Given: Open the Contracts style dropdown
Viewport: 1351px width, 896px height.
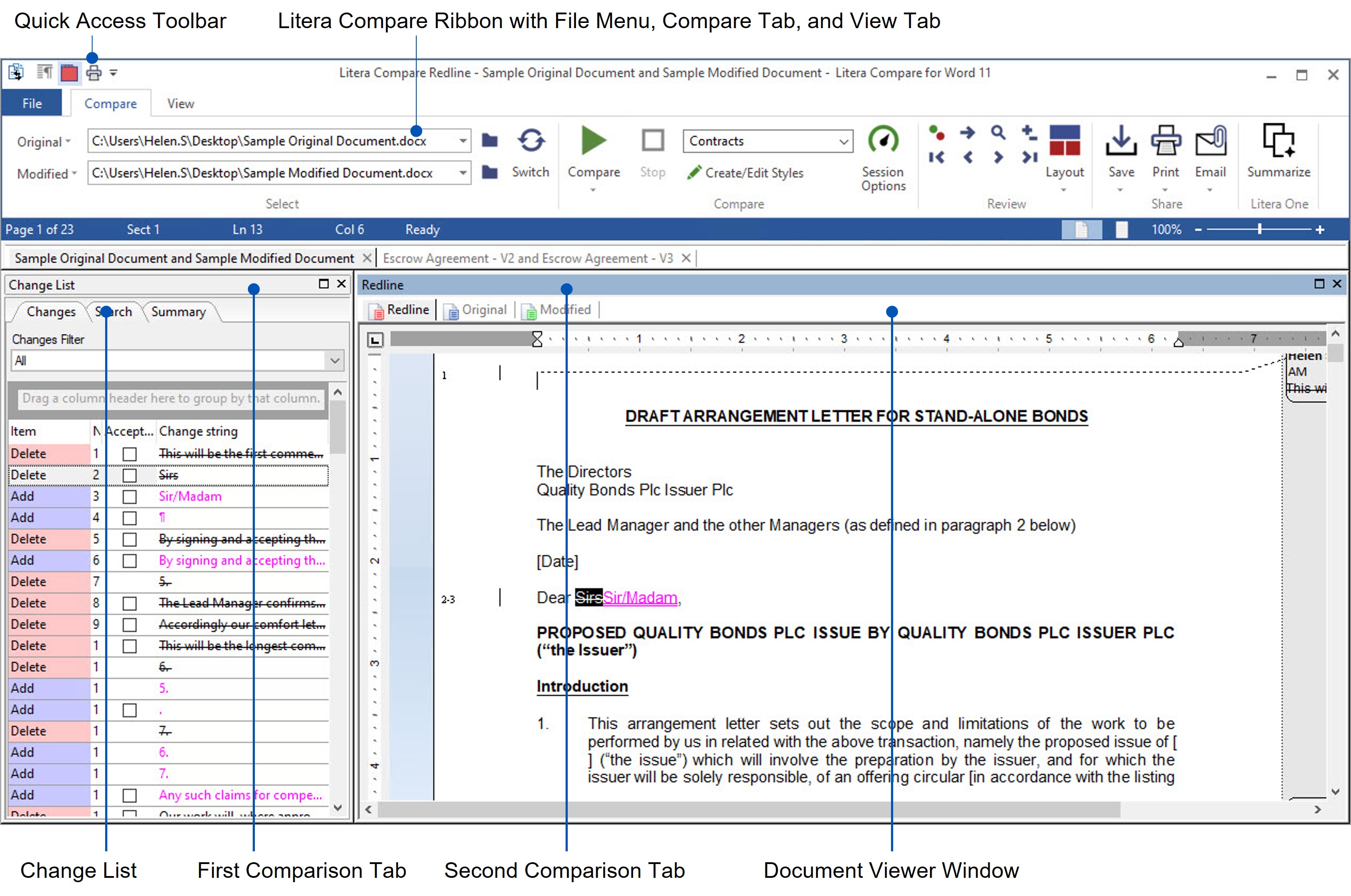Looking at the screenshot, I should coord(843,141).
